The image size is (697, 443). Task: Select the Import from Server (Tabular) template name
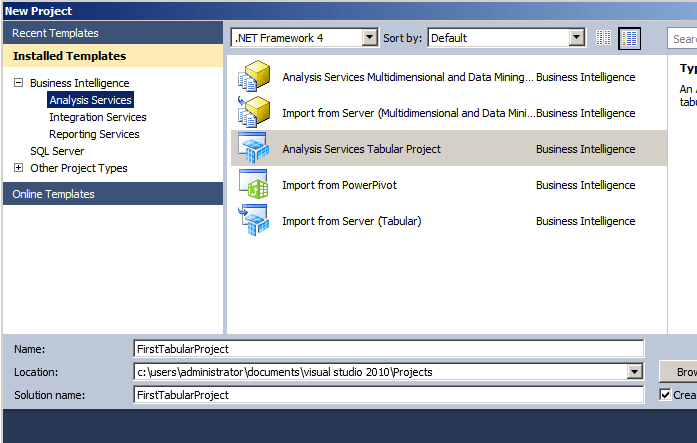(x=352, y=221)
